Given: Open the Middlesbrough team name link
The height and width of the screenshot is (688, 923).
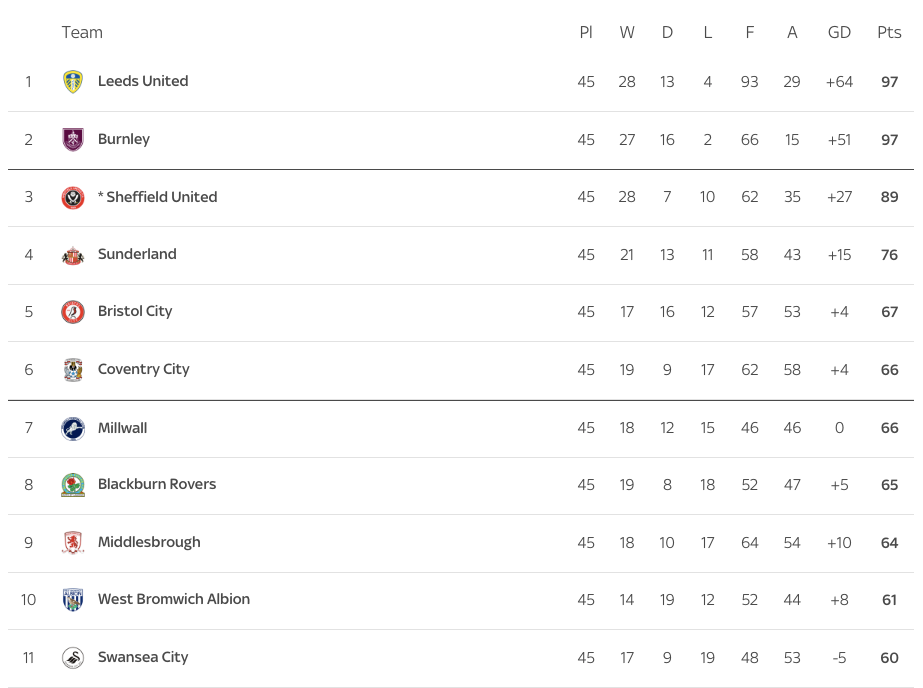Looking at the screenshot, I should coord(149,542).
